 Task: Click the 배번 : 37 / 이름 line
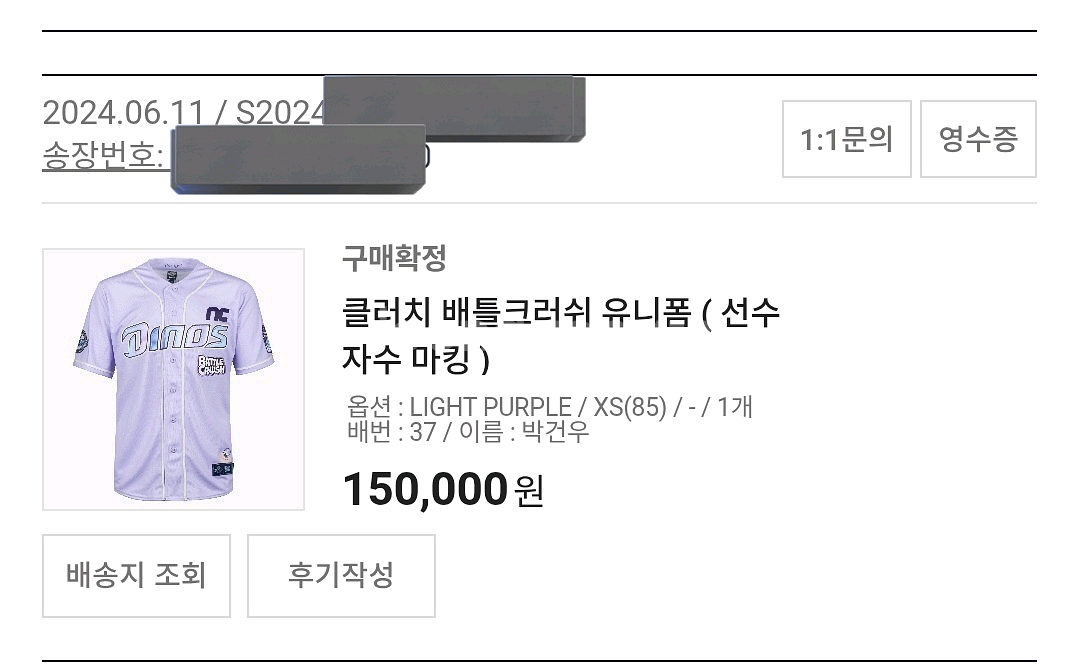point(467,432)
